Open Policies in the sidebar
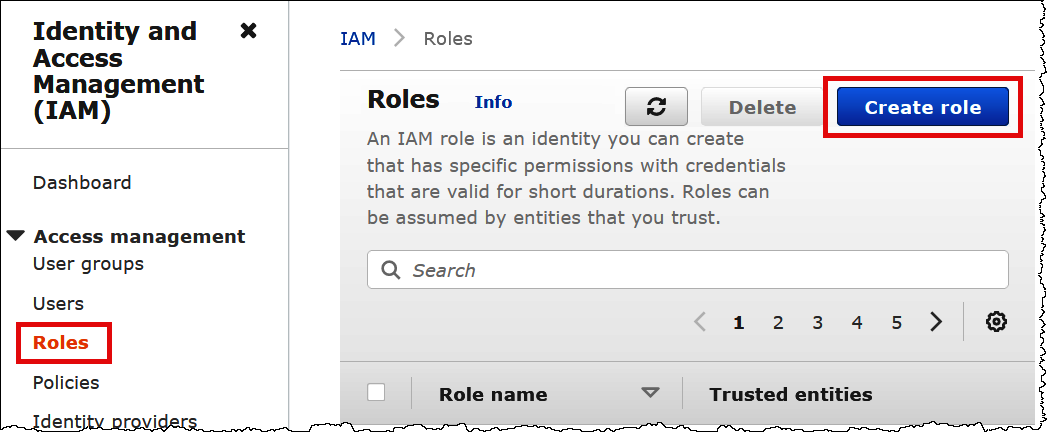1047x432 pixels. pyautogui.click(x=66, y=382)
